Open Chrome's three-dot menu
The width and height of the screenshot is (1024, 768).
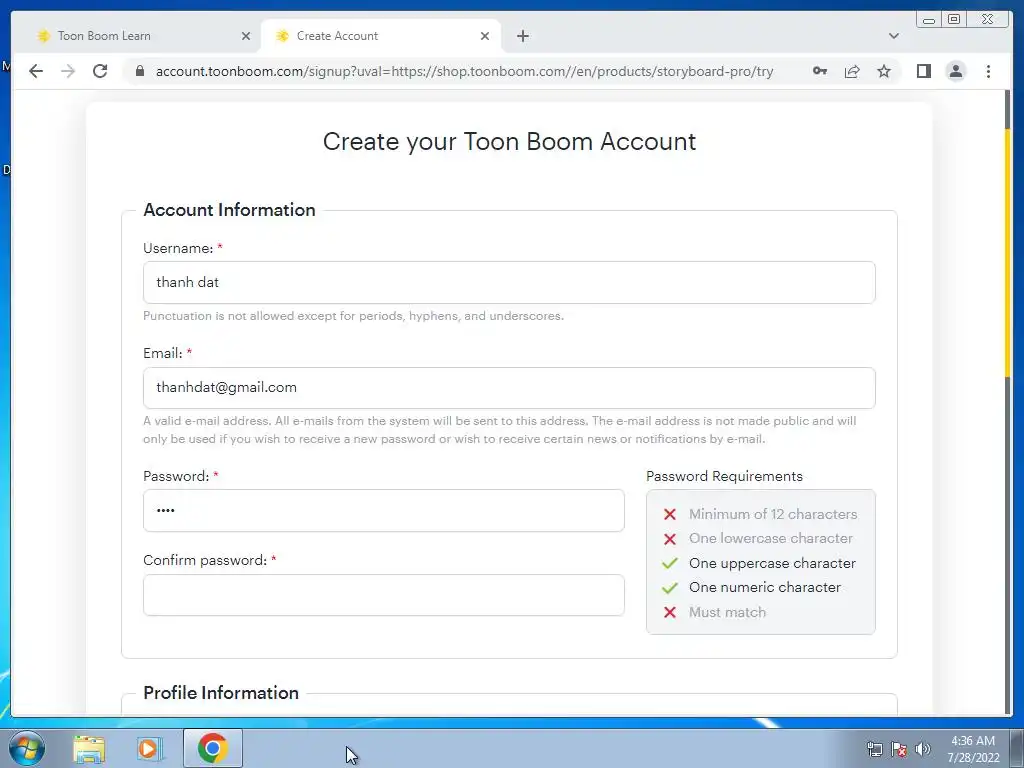tap(988, 71)
